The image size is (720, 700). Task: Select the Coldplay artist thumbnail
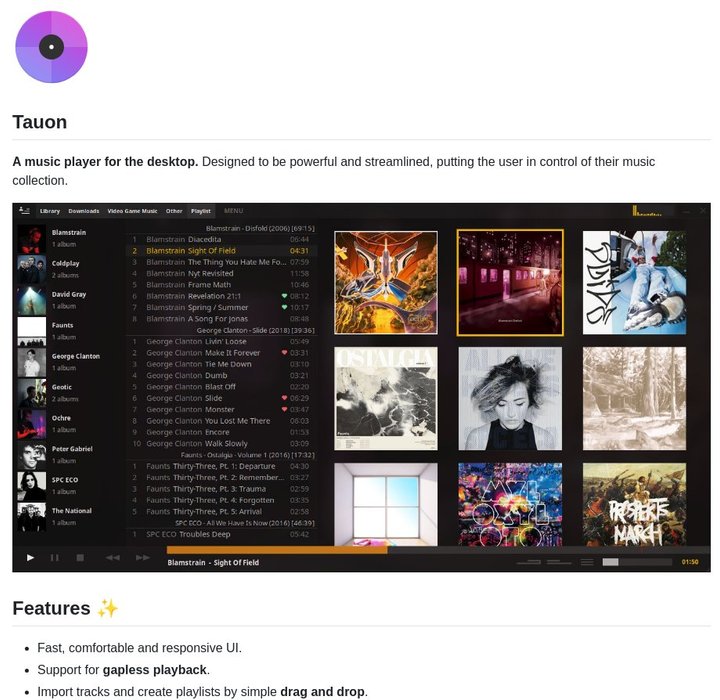(32, 269)
